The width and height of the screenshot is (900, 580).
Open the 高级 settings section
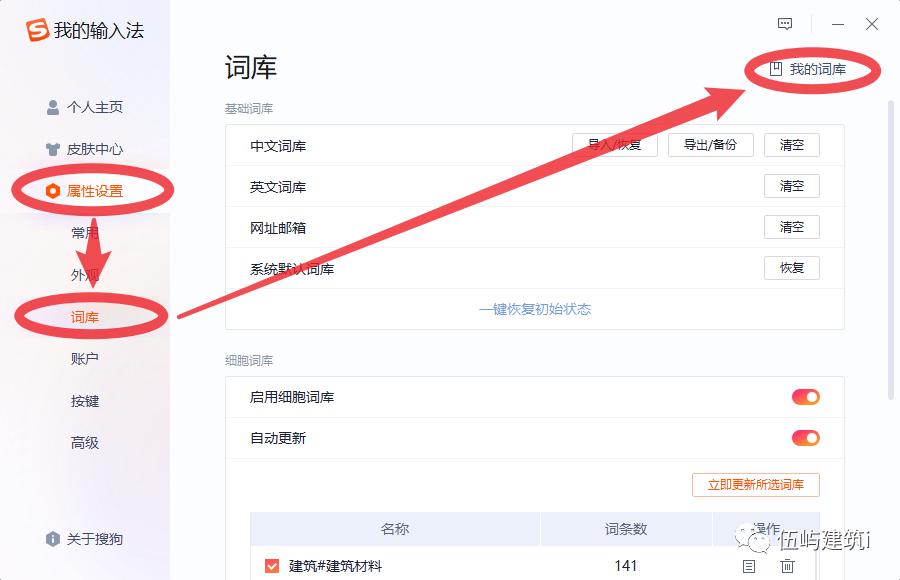tap(85, 443)
